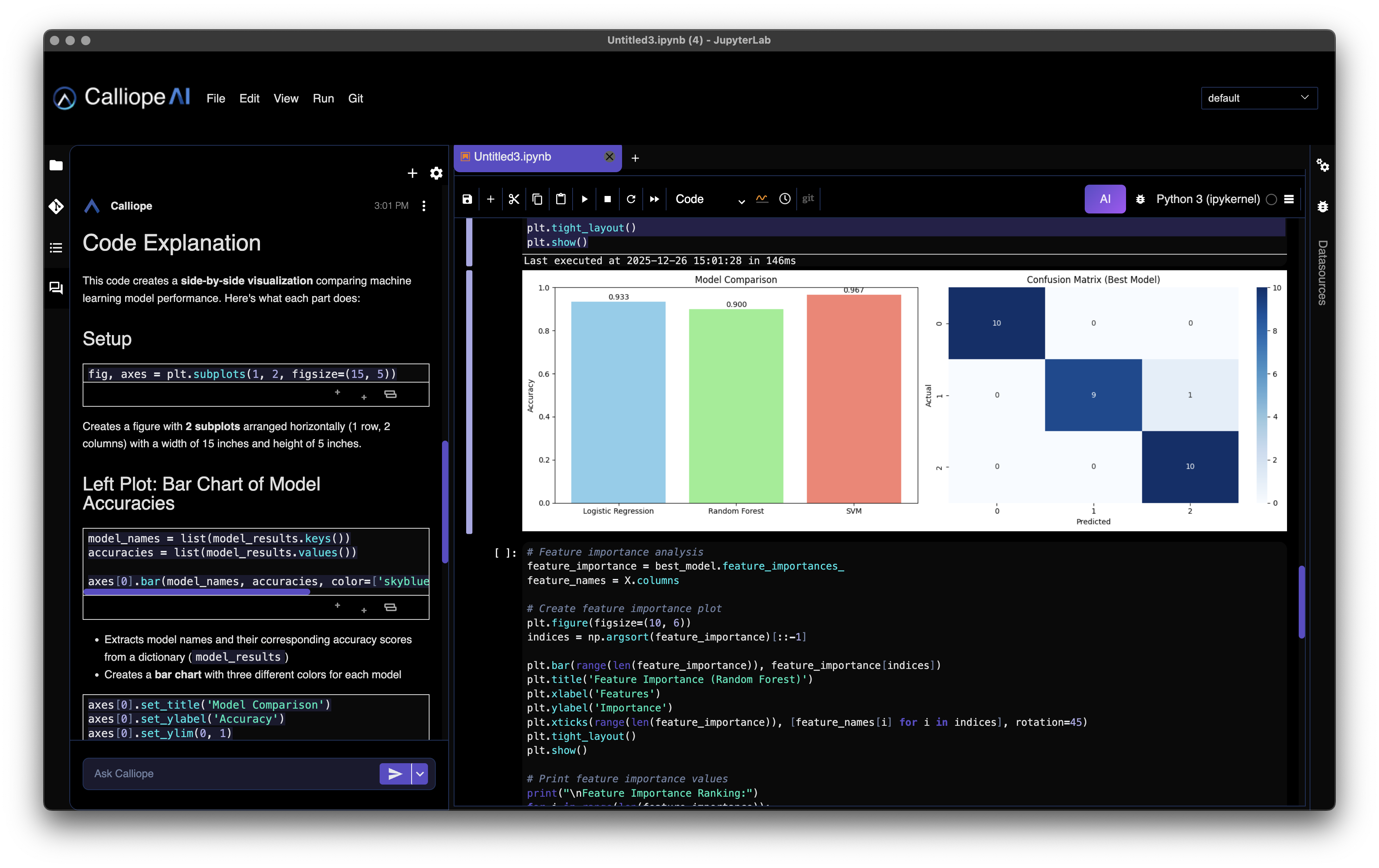Click the Ask Calliope input field
Viewport: 1379px width, 868px height.
tap(229, 774)
